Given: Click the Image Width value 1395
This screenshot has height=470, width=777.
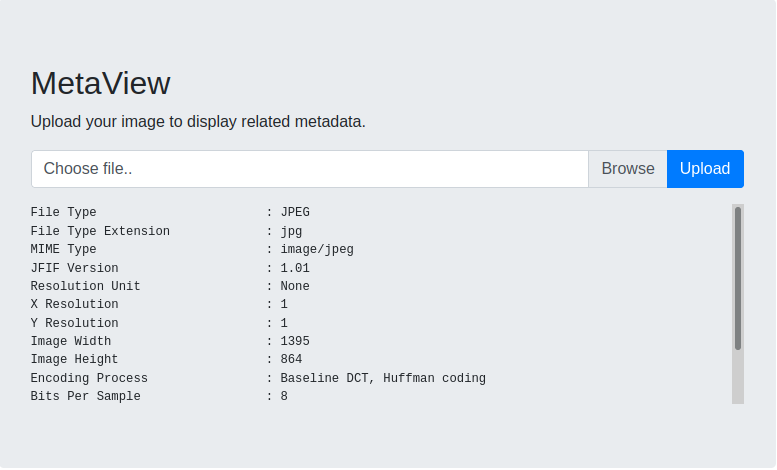Looking at the screenshot, I should tap(295, 341).
